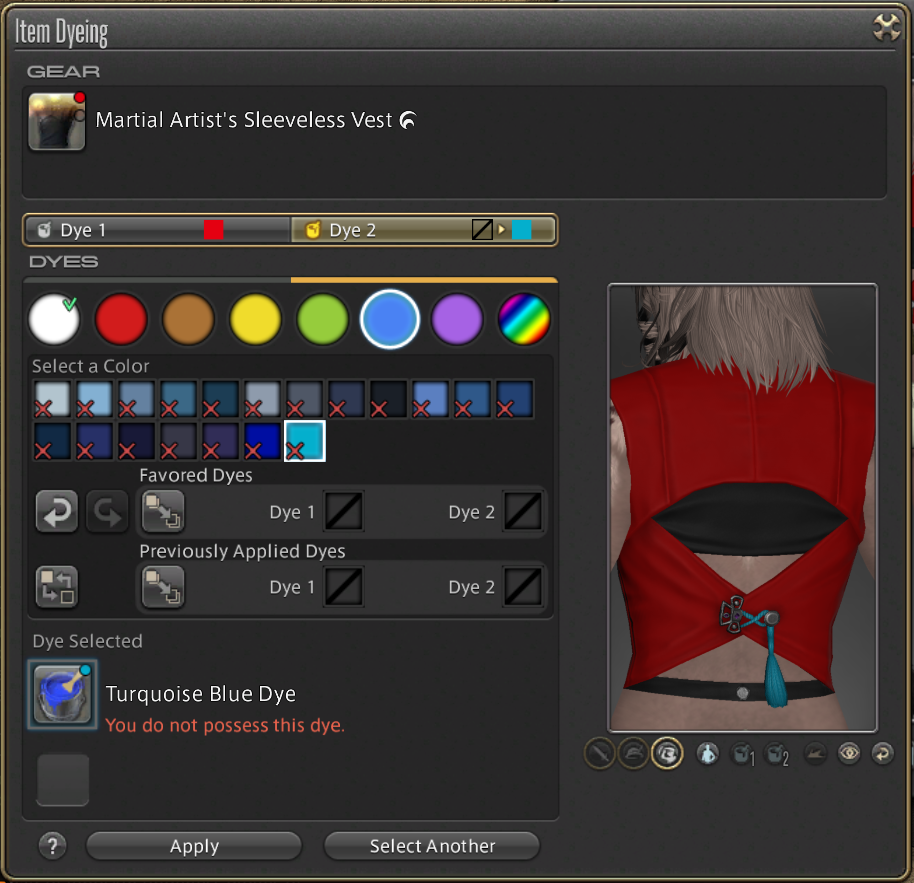The image size is (914, 883).
Task: Click the copy icon in Previously Applied Dyes row
Action: pos(163,587)
